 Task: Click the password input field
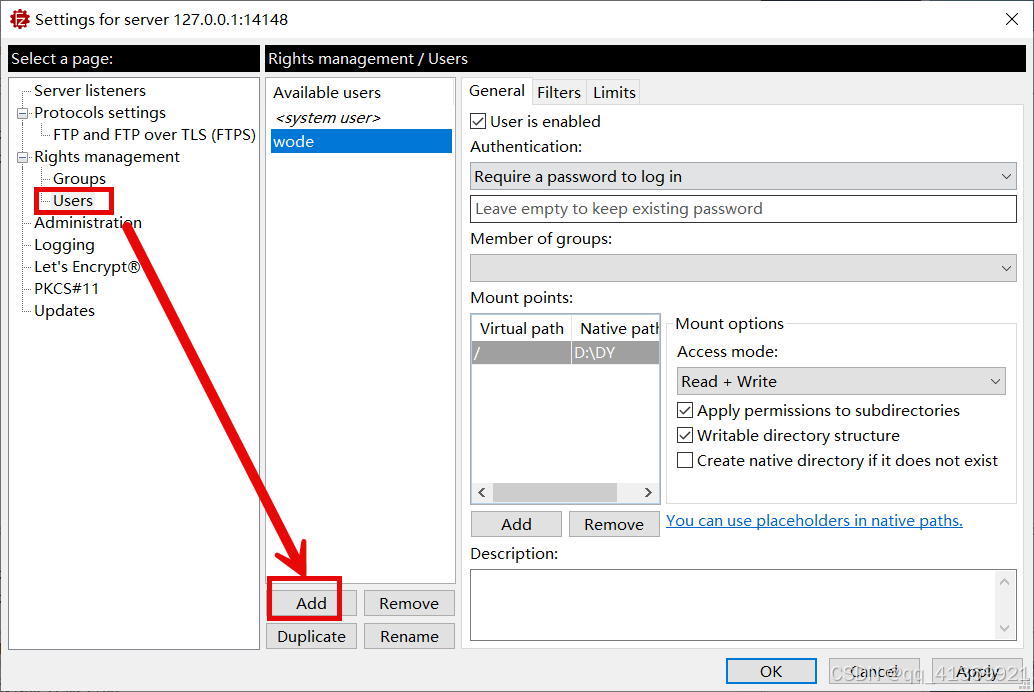[743, 209]
